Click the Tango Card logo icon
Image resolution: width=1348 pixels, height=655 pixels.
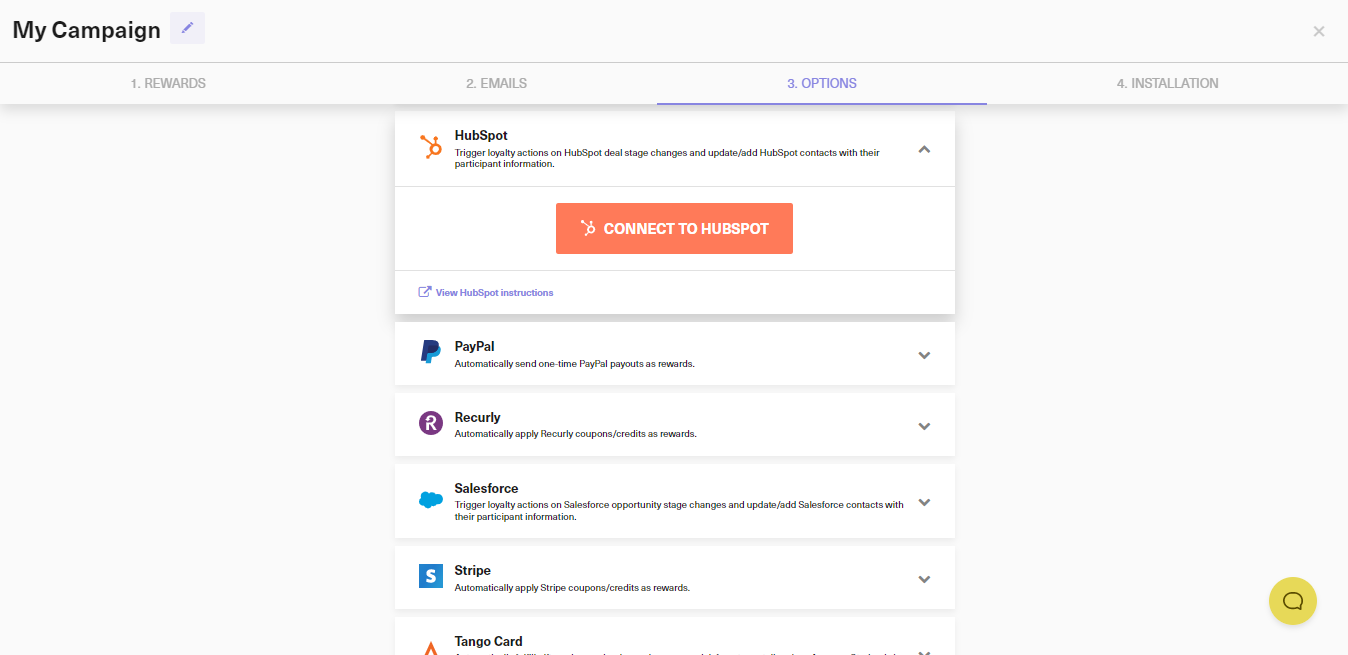click(x=430, y=646)
